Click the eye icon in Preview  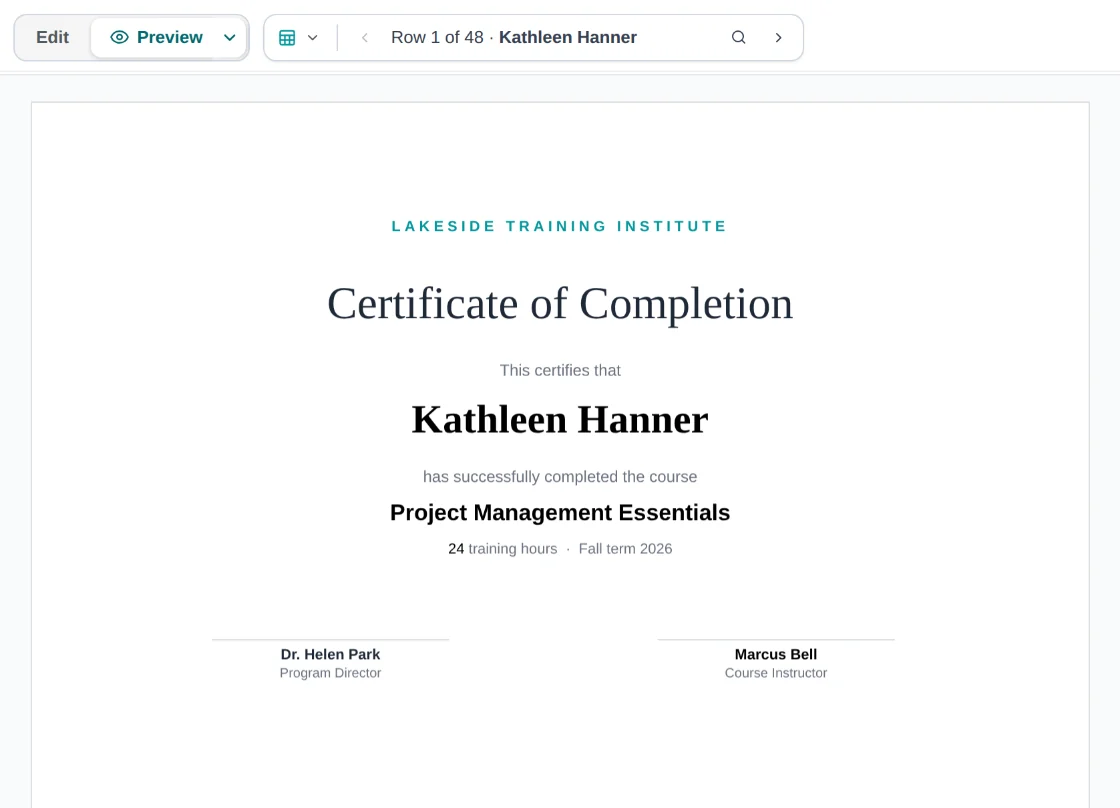[x=119, y=37]
